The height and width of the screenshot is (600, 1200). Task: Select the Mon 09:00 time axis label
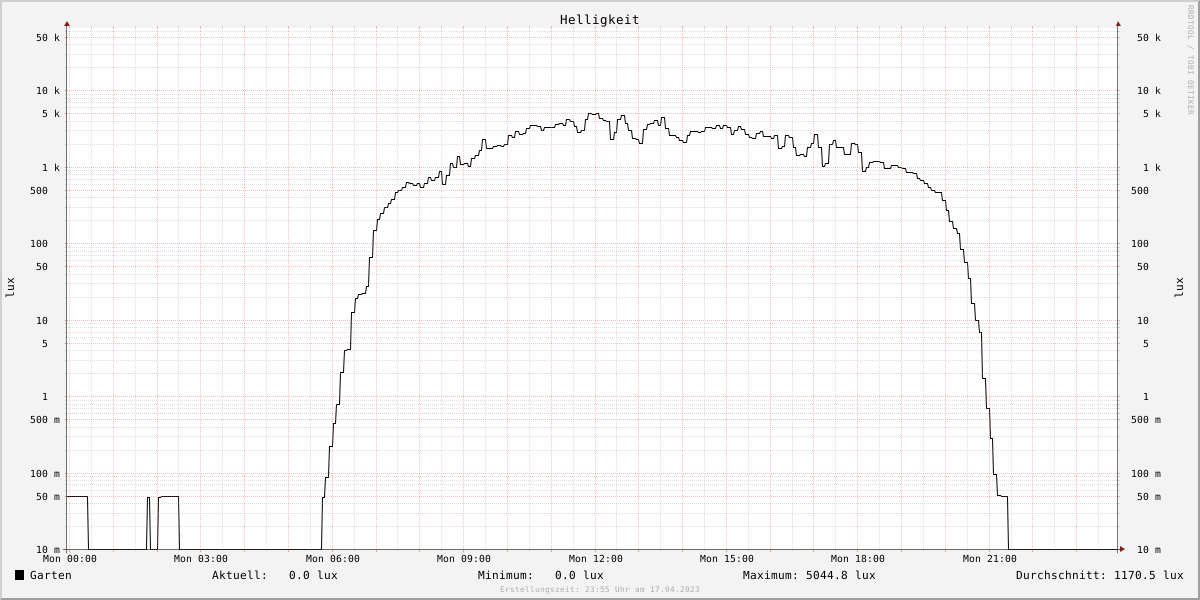point(464,559)
